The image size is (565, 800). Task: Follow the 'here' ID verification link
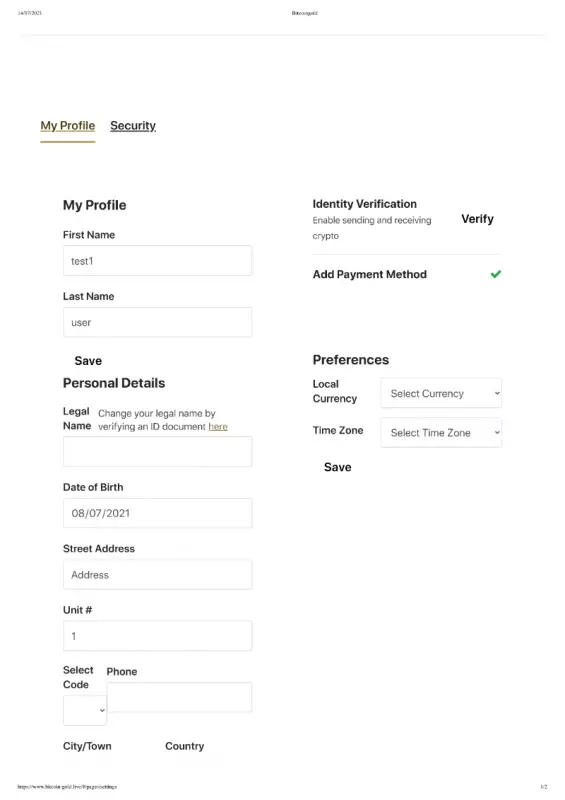(218, 427)
